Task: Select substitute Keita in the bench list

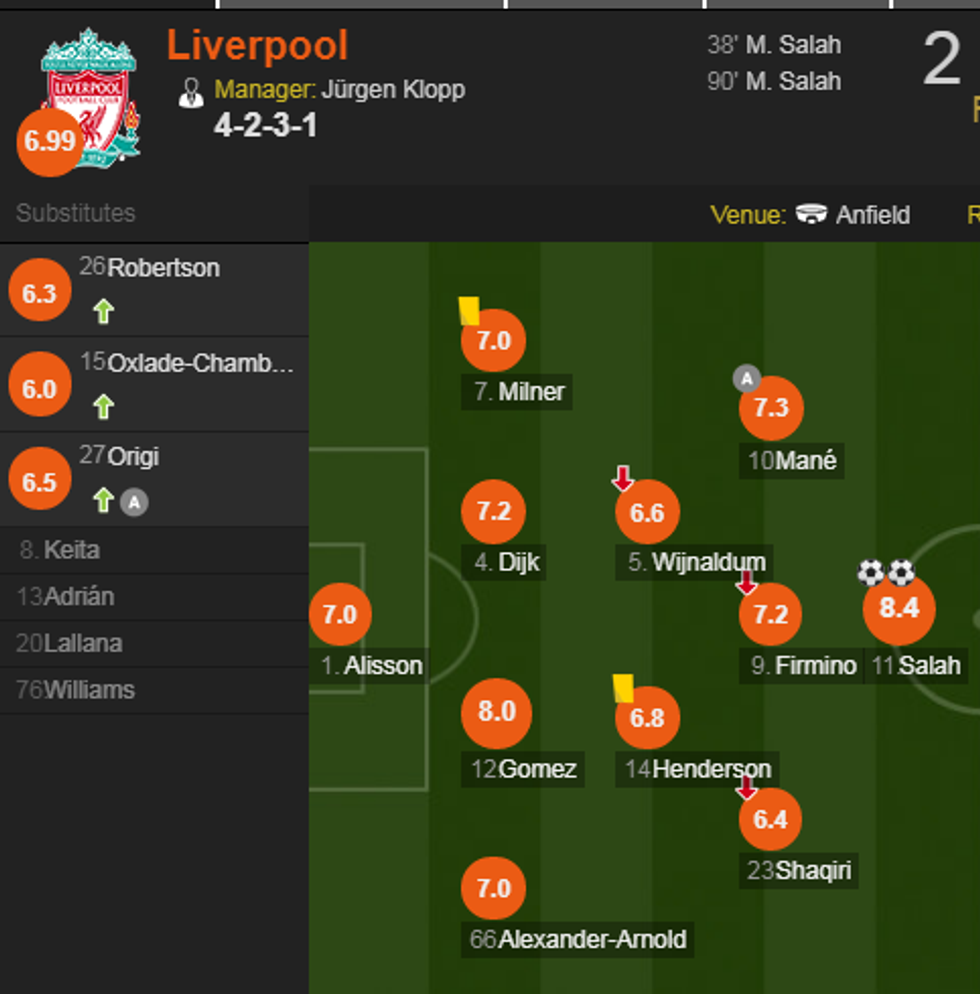Action: click(71, 550)
